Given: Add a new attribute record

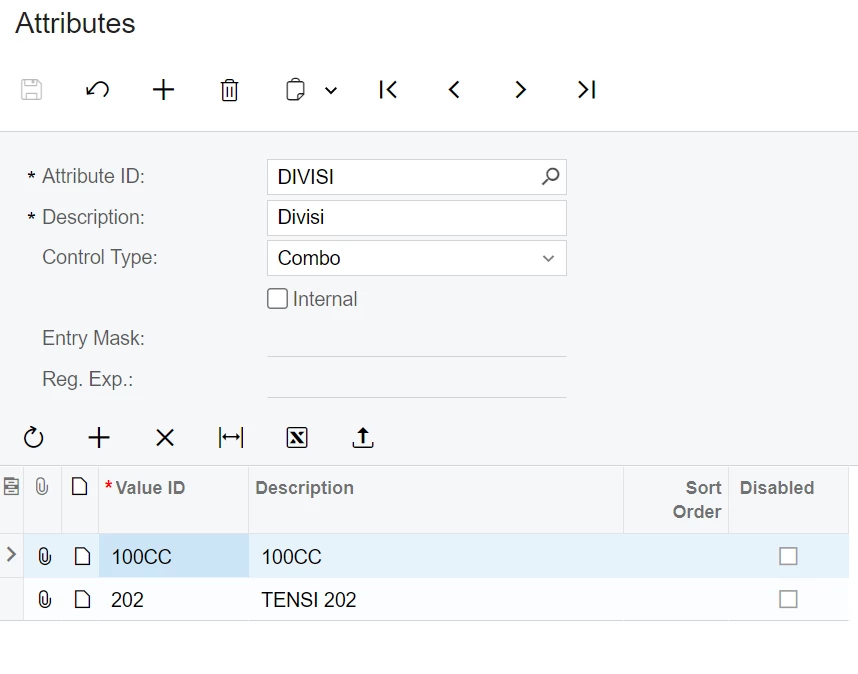Looking at the screenshot, I should [x=163, y=90].
